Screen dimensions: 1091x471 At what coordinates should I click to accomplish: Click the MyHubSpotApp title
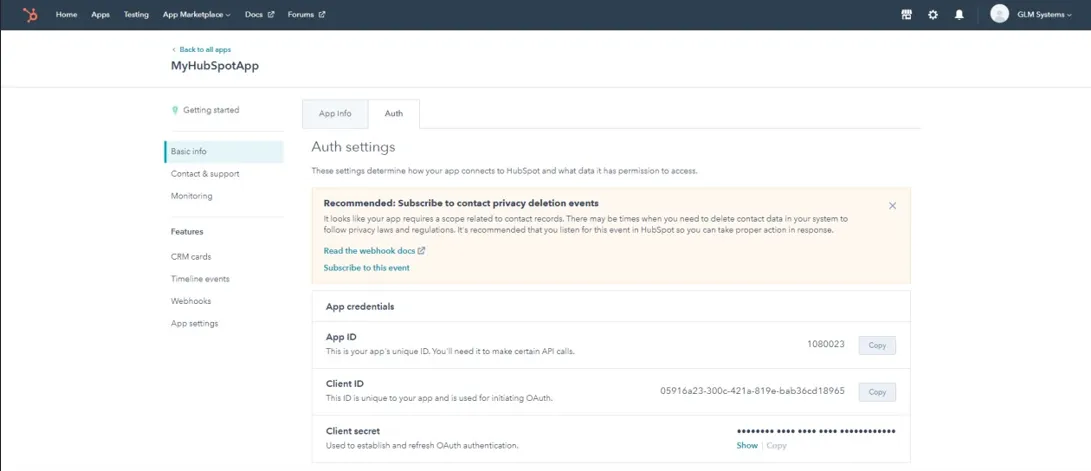216,66
